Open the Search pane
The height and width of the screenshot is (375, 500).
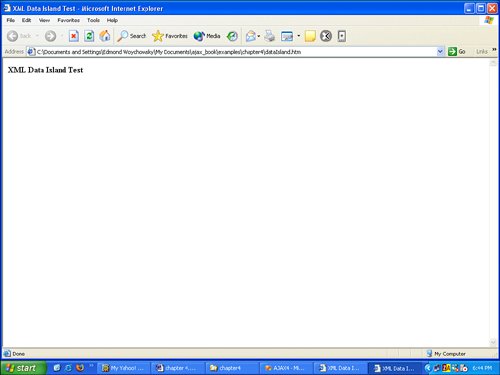(132, 36)
